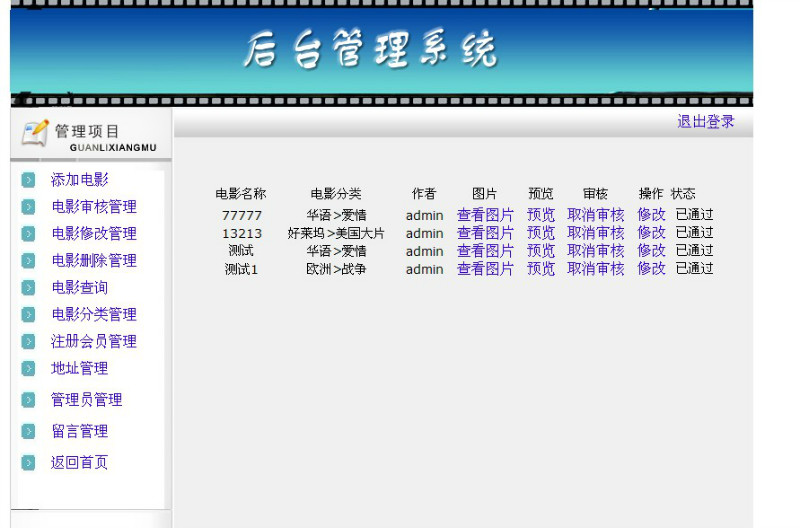Open 地址管理 in the sidebar
800x528 pixels.
[x=80, y=368]
